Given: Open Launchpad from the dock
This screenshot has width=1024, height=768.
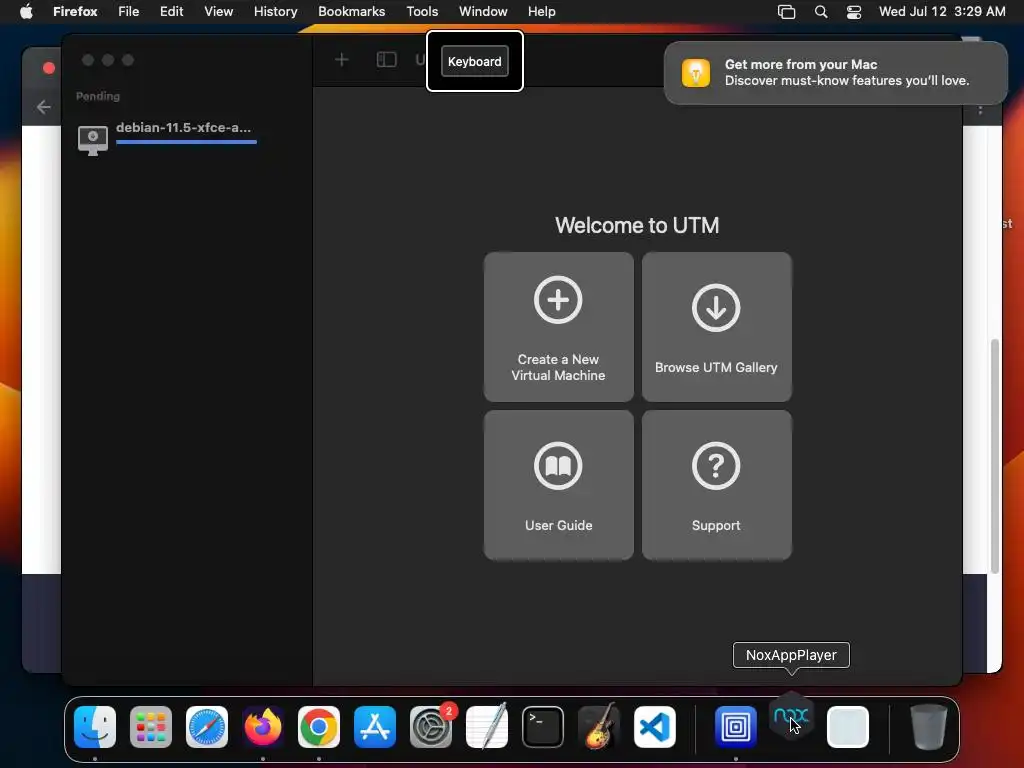Looking at the screenshot, I should pyautogui.click(x=151, y=727).
